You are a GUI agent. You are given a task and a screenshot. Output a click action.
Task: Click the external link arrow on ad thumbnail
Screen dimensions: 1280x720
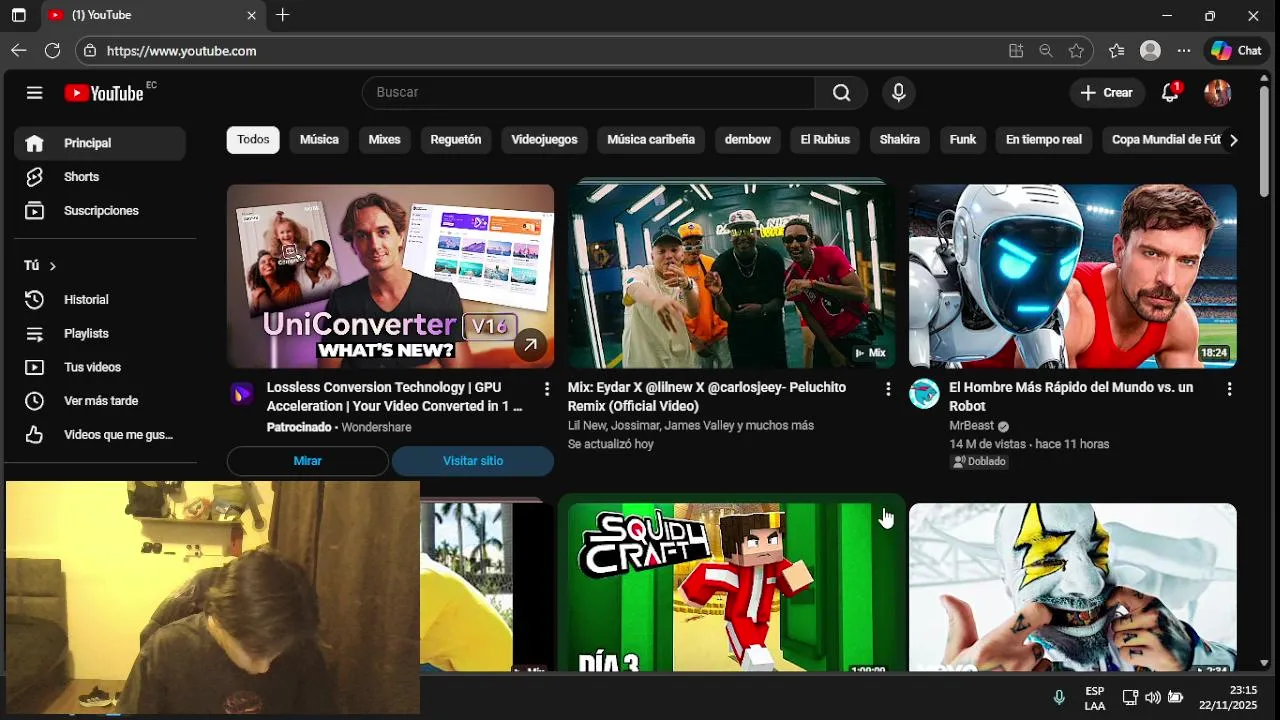pos(531,345)
